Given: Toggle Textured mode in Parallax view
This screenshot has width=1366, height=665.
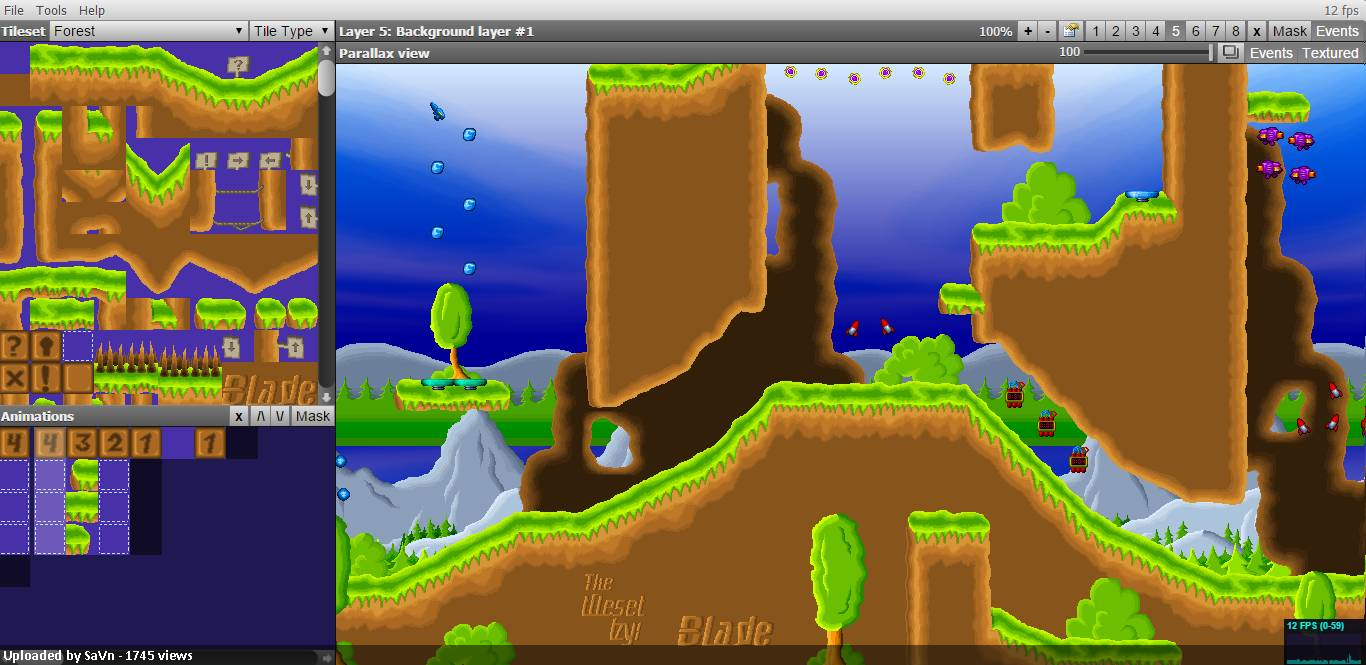Looking at the screenshot, I should (x=1329, y=53).
